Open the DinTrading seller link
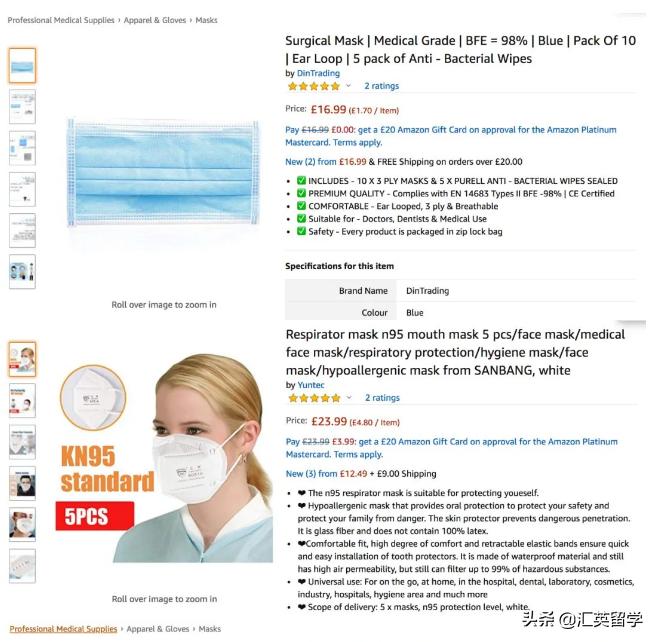Viewport: 657px width, 642px height. coord(318,73)
